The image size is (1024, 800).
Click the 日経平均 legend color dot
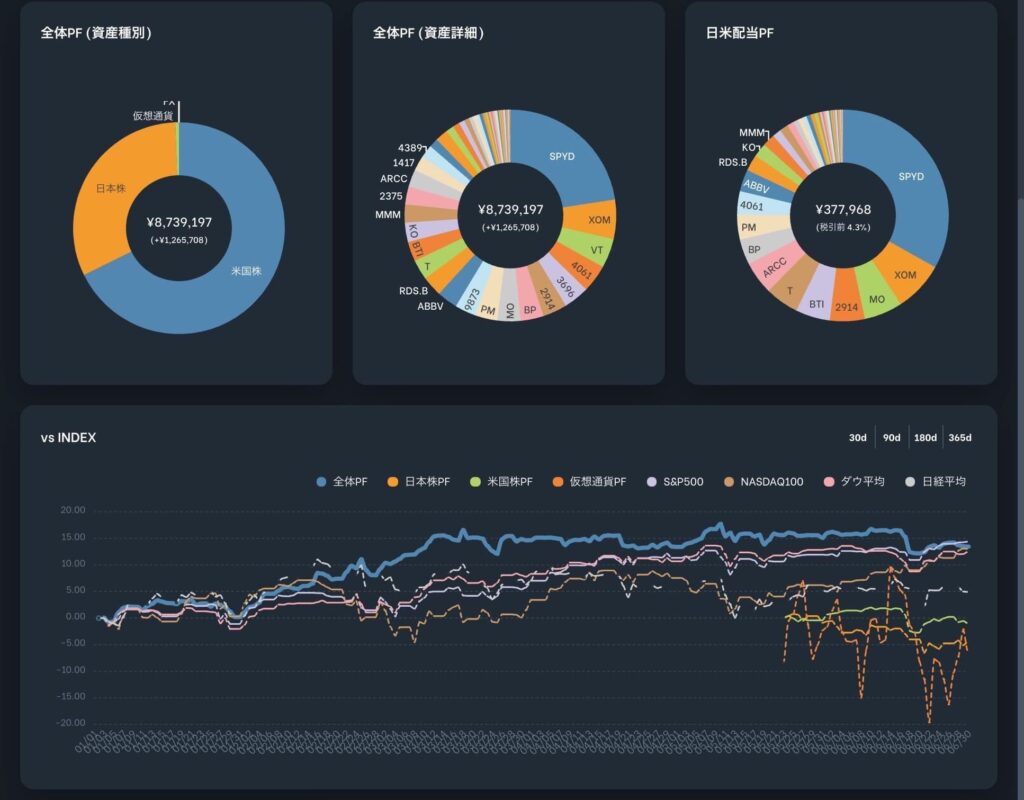(945, 482)
